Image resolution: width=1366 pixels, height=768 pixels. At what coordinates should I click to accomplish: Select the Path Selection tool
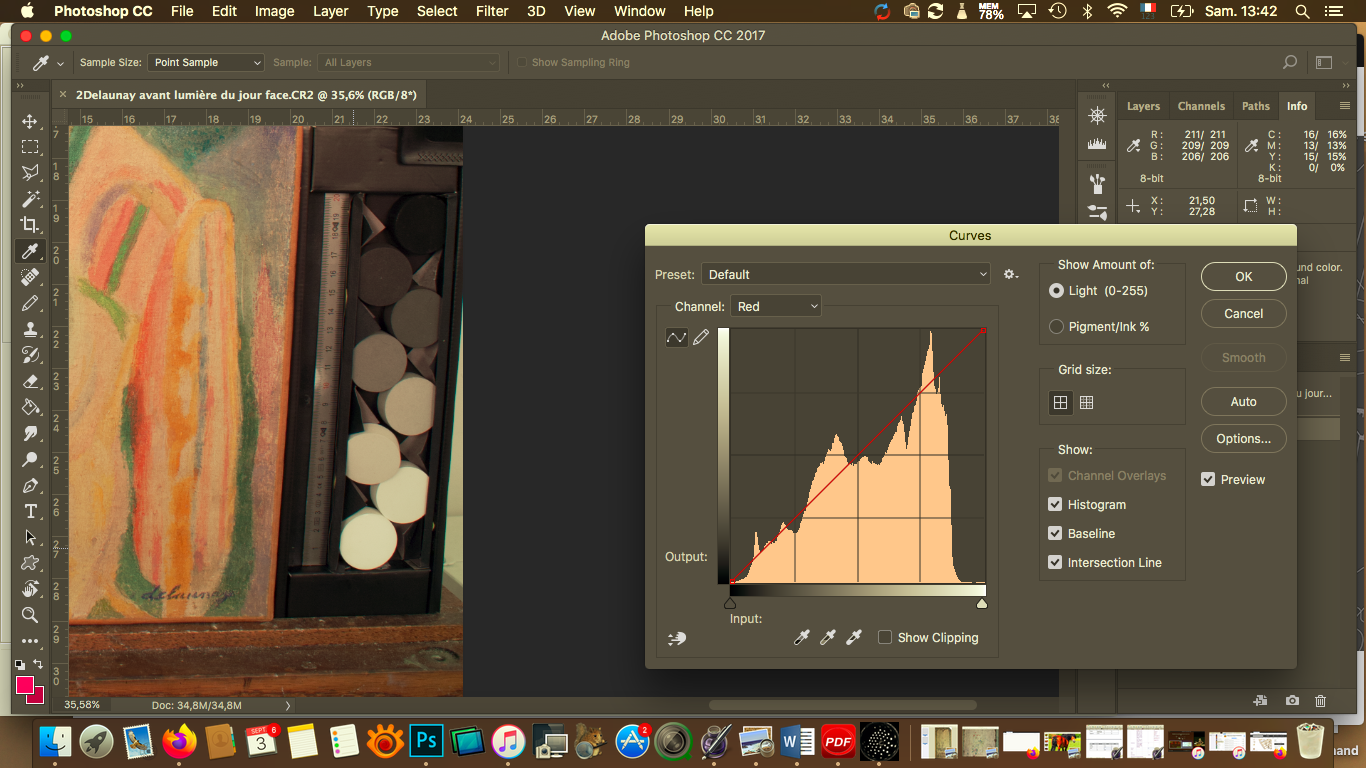(x=30, y=537)
